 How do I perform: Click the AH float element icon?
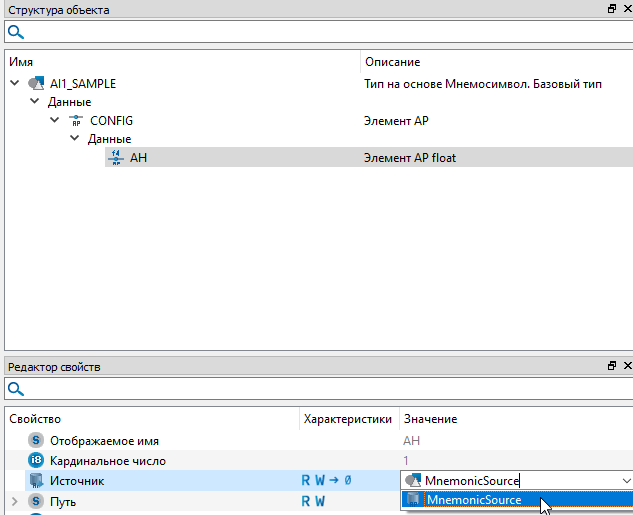coord(114,157)
